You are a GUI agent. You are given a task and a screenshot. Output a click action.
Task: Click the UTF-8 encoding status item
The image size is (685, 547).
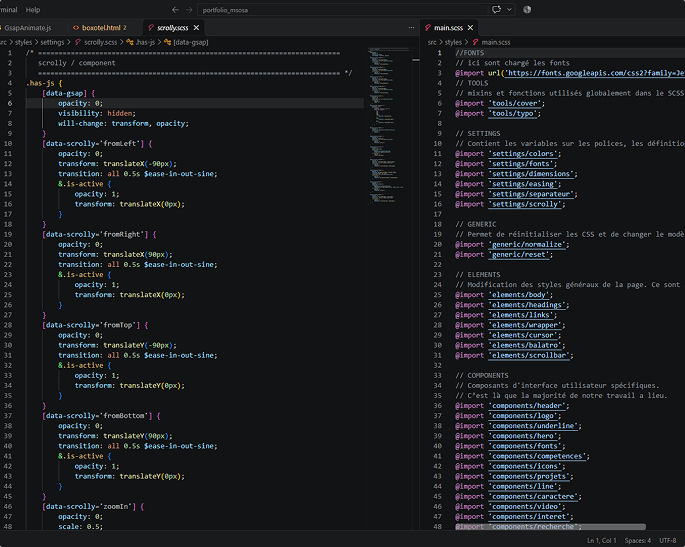click(668, 540)
